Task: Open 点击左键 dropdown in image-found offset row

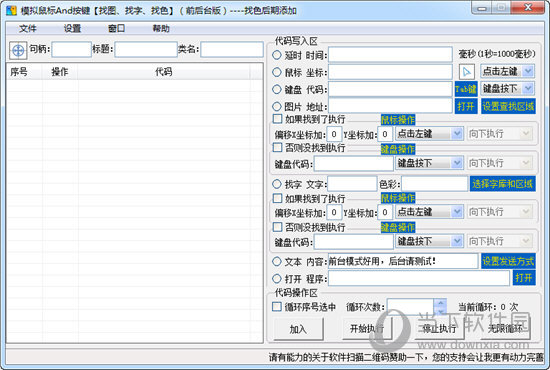Action: tap(429, 134)
